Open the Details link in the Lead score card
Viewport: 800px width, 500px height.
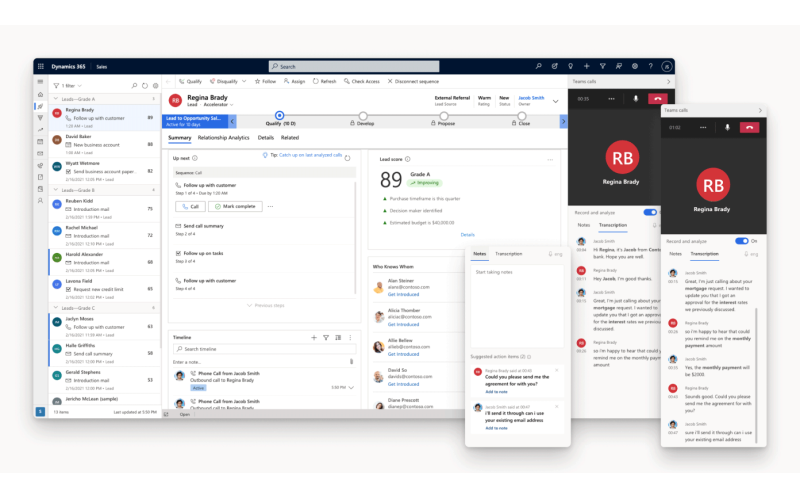click(467, 235)
